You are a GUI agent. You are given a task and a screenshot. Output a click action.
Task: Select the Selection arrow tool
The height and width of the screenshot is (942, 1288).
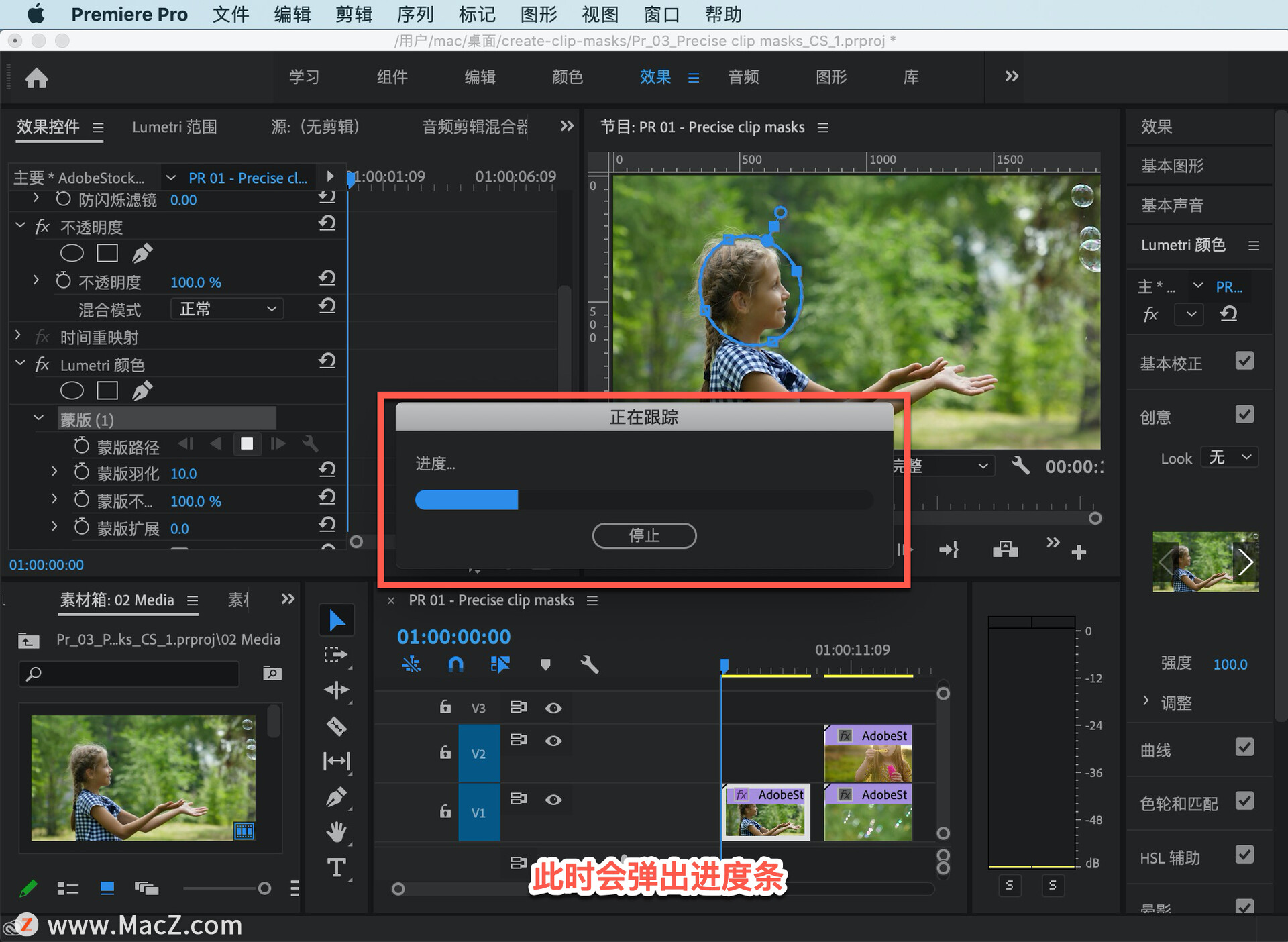pos(337,620)
